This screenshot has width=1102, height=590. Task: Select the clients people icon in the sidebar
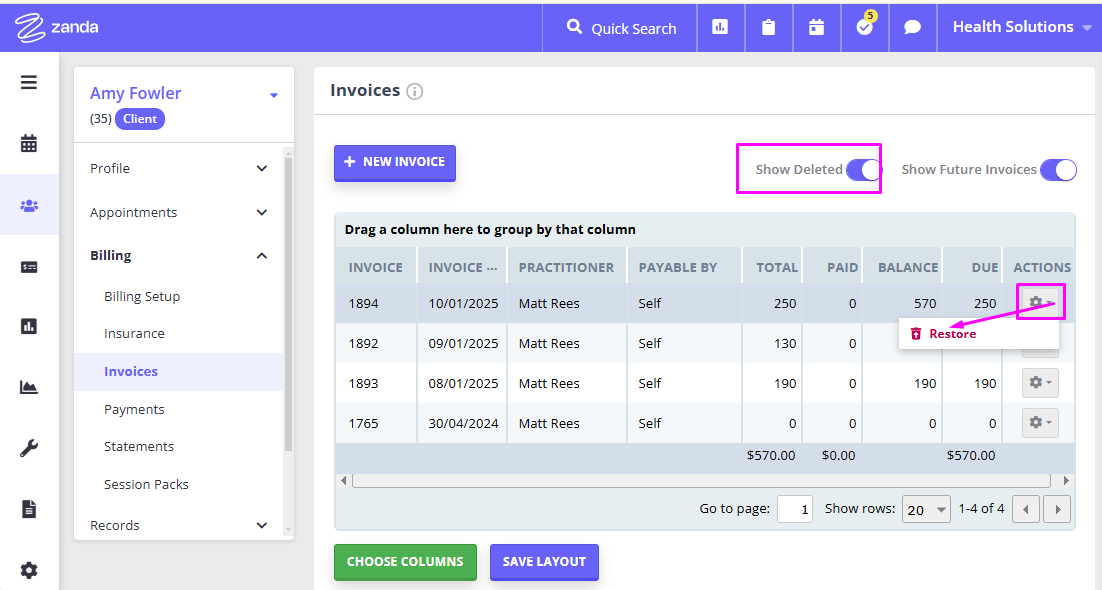tap(29, 204)
